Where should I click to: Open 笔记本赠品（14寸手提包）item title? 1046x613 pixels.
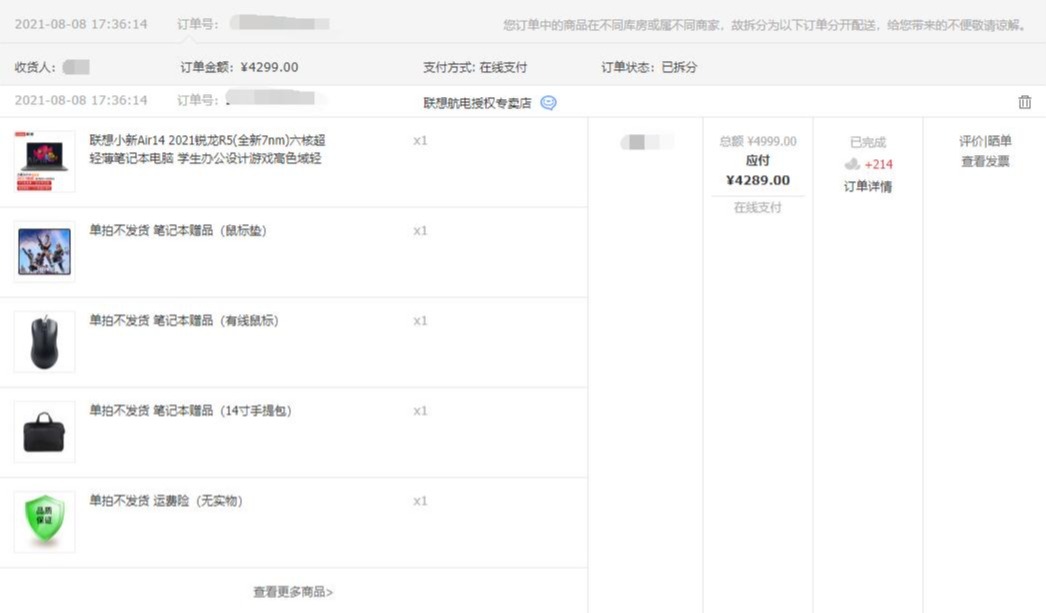coord(190,411)
